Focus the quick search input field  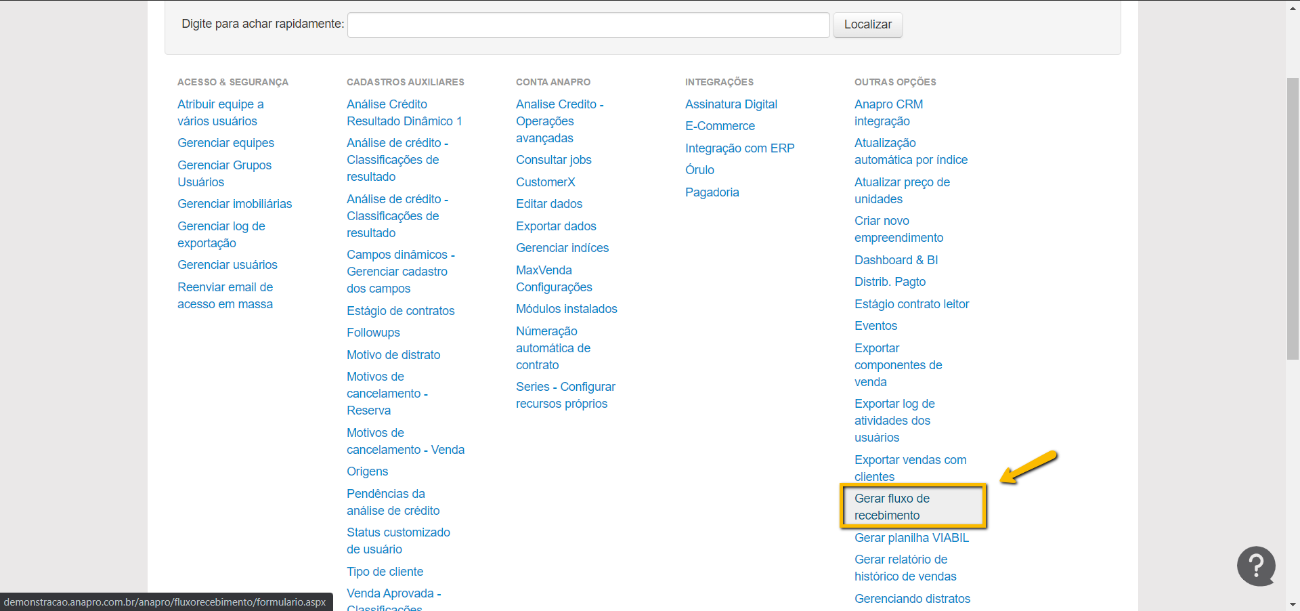point(588,25)
